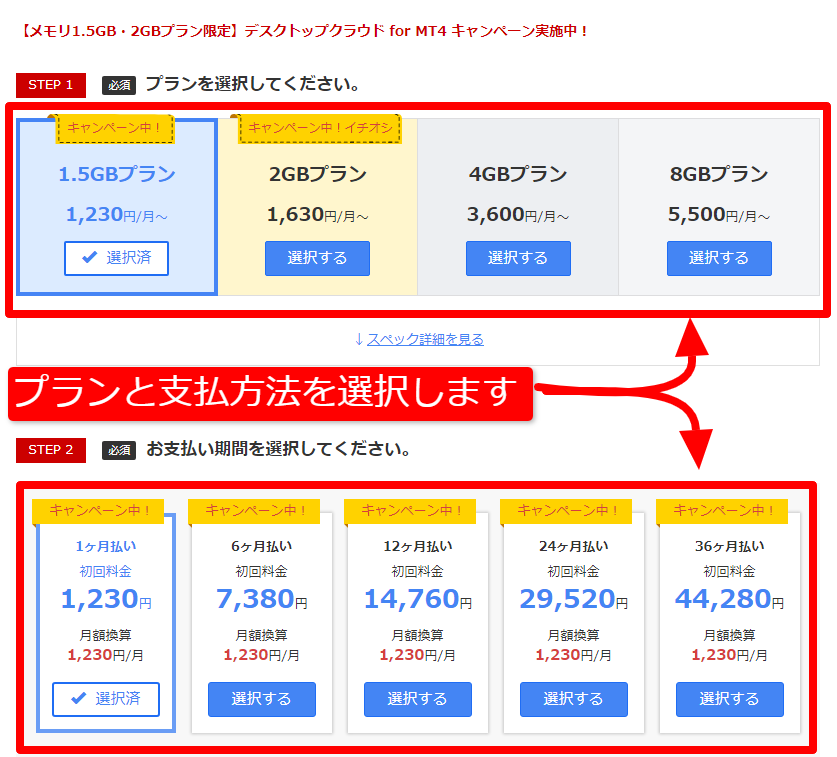Pick the 8GBプラン 選択する button
Viewport: 837px width, 757px height.
pos(719,258)
